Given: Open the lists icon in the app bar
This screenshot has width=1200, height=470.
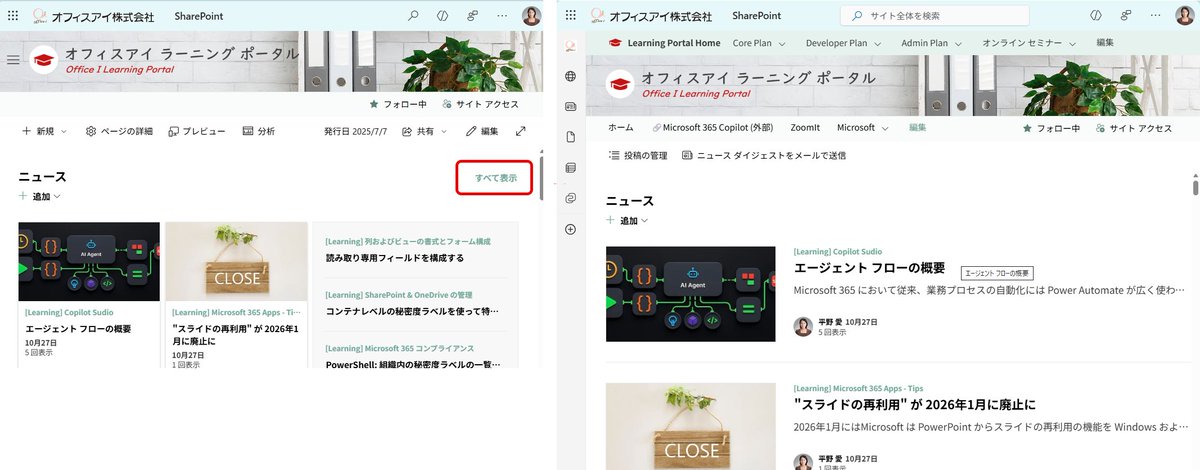Looking at the screenshot, I should point(571,168).
